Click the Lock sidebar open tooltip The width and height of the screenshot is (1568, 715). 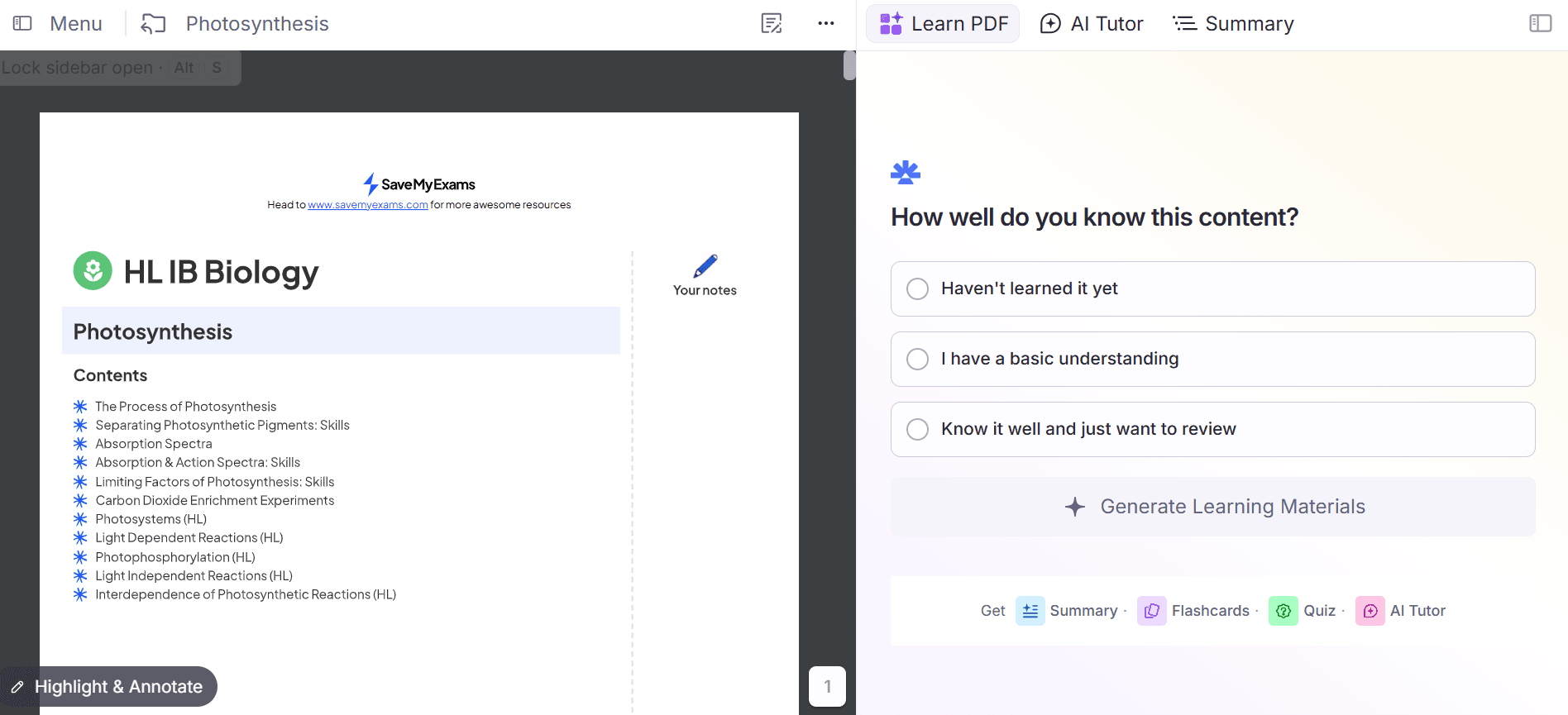point(120,68)
